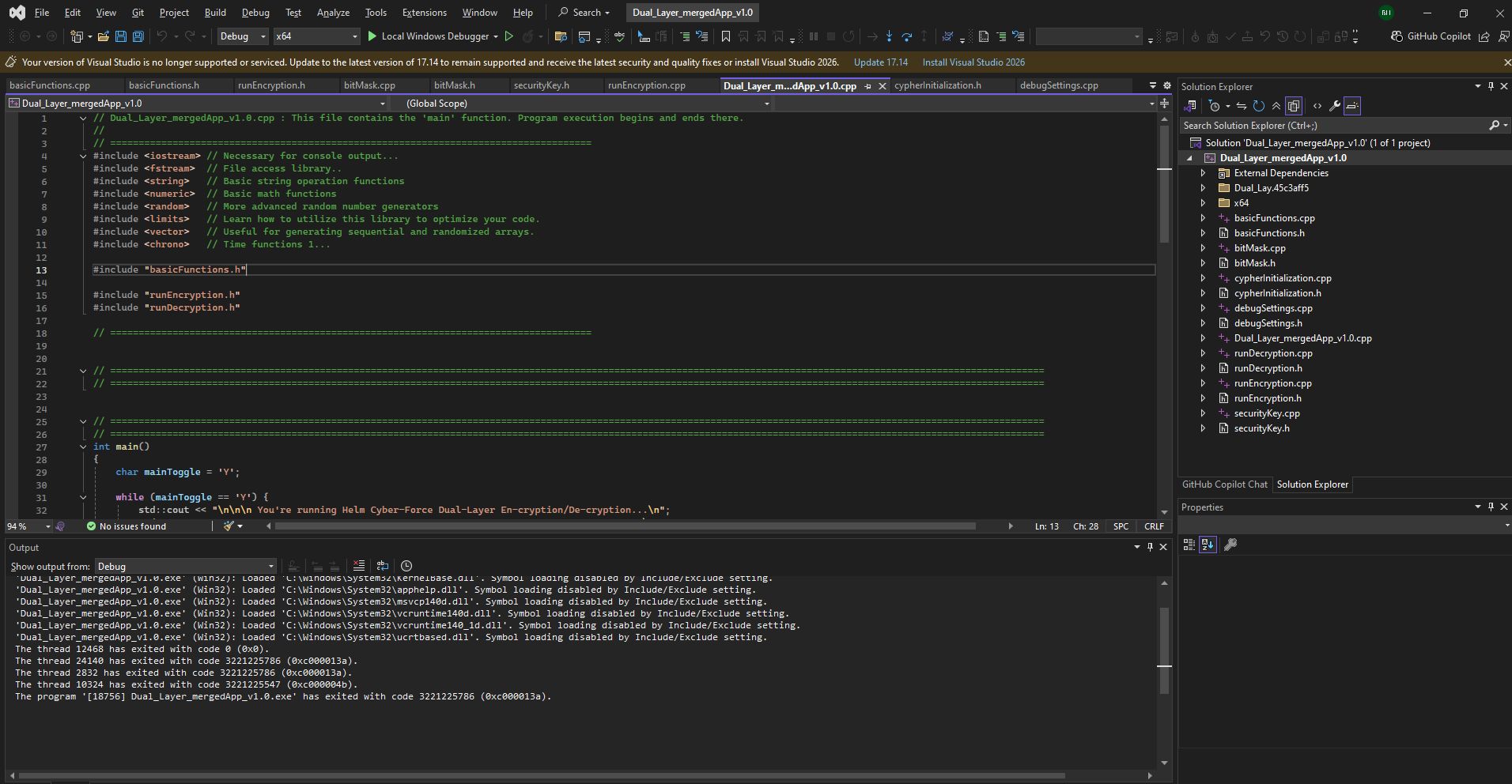Image resolution: width=1512 pixels, height=784 pixels.
Task: Click 'Install Visual Studio 2026' link
Action: [973, 62]
